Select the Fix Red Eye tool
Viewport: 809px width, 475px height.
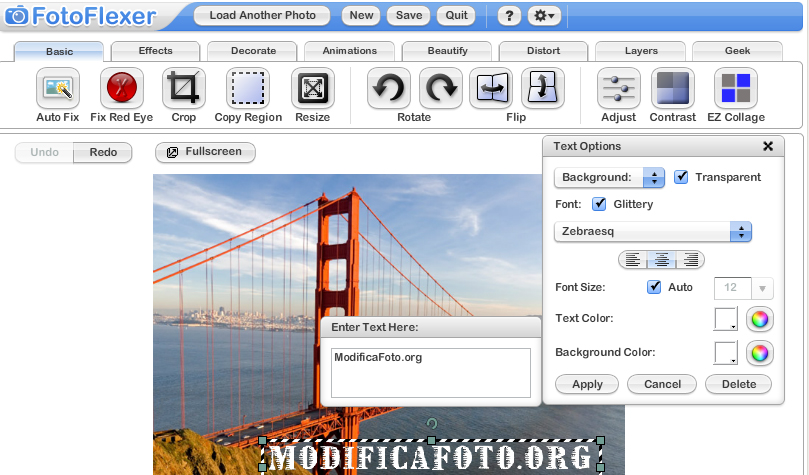click(121, 89)
